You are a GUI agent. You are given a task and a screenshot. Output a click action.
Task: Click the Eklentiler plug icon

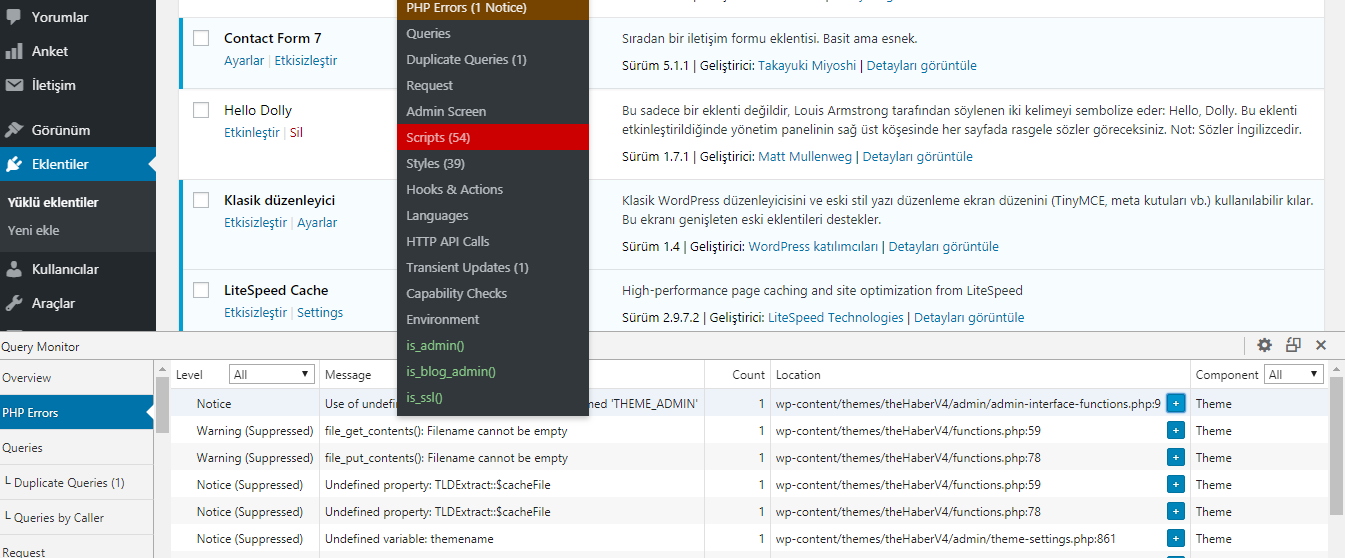pyautogui.click(x=14, y=164)
